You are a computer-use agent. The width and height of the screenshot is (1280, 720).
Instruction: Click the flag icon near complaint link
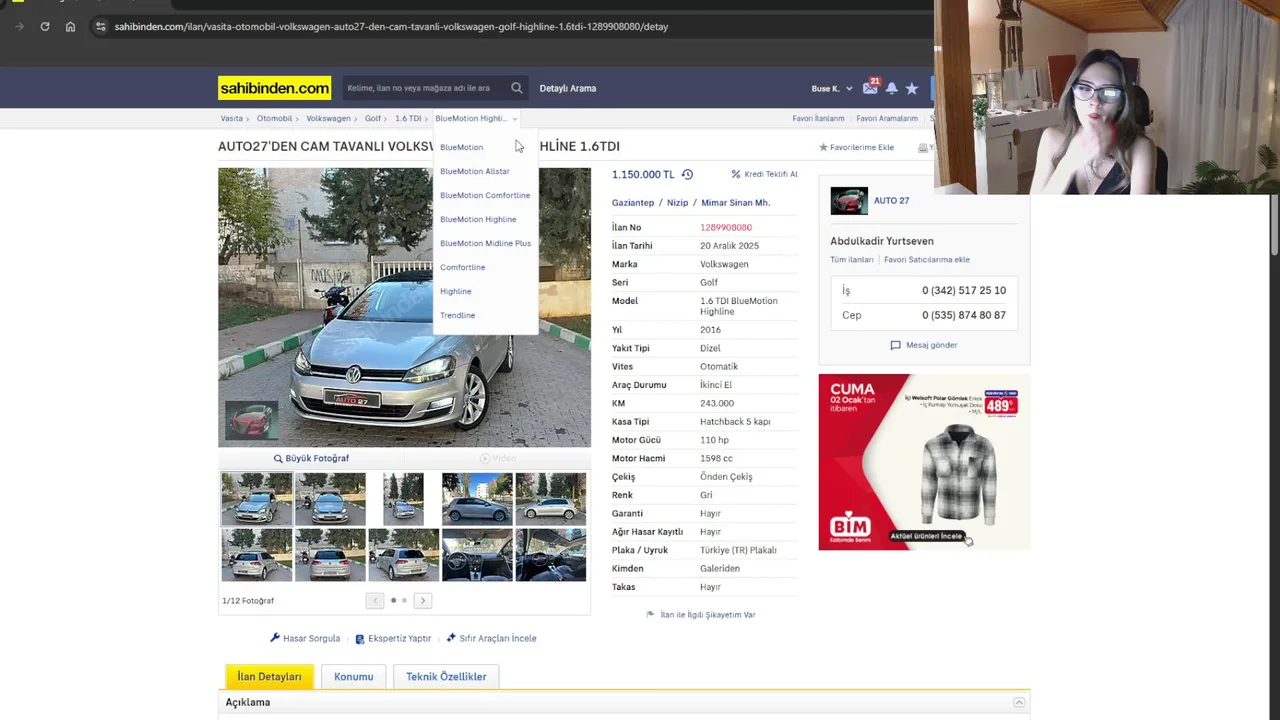tap(650, 615)
